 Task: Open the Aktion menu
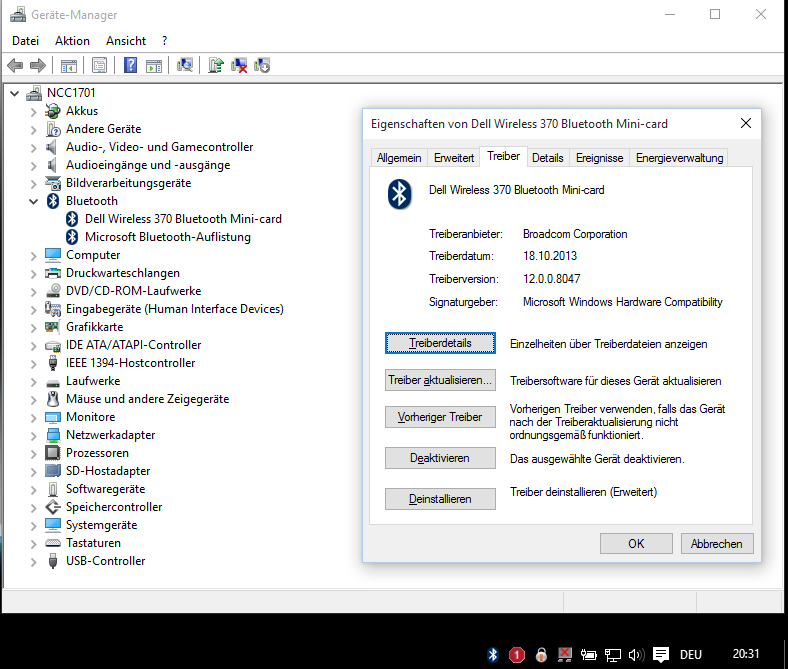[x=72, y=41]
